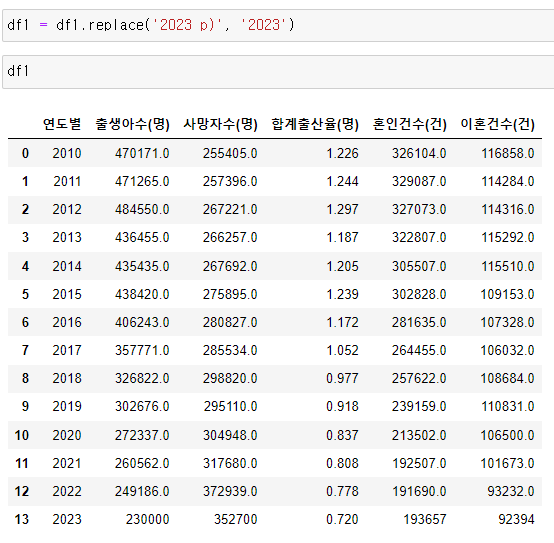The image size is (554, 543).
Task: Click the df1.replace code cell
Action: [x=278, y=26]
